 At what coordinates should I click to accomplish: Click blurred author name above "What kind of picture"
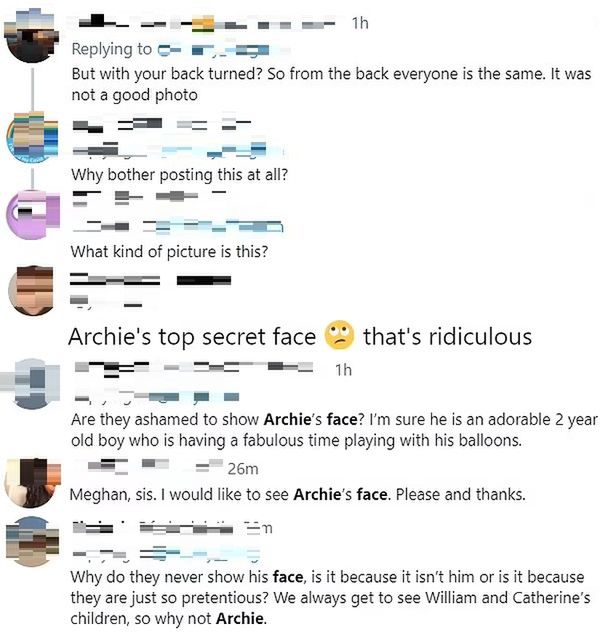coord(149,197)
